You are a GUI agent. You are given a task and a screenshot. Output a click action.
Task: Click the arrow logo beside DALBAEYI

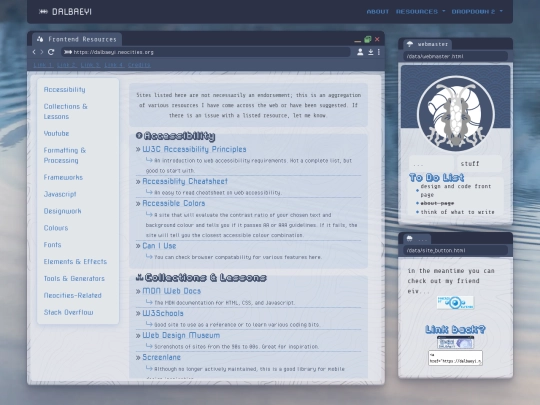(43, 12)
